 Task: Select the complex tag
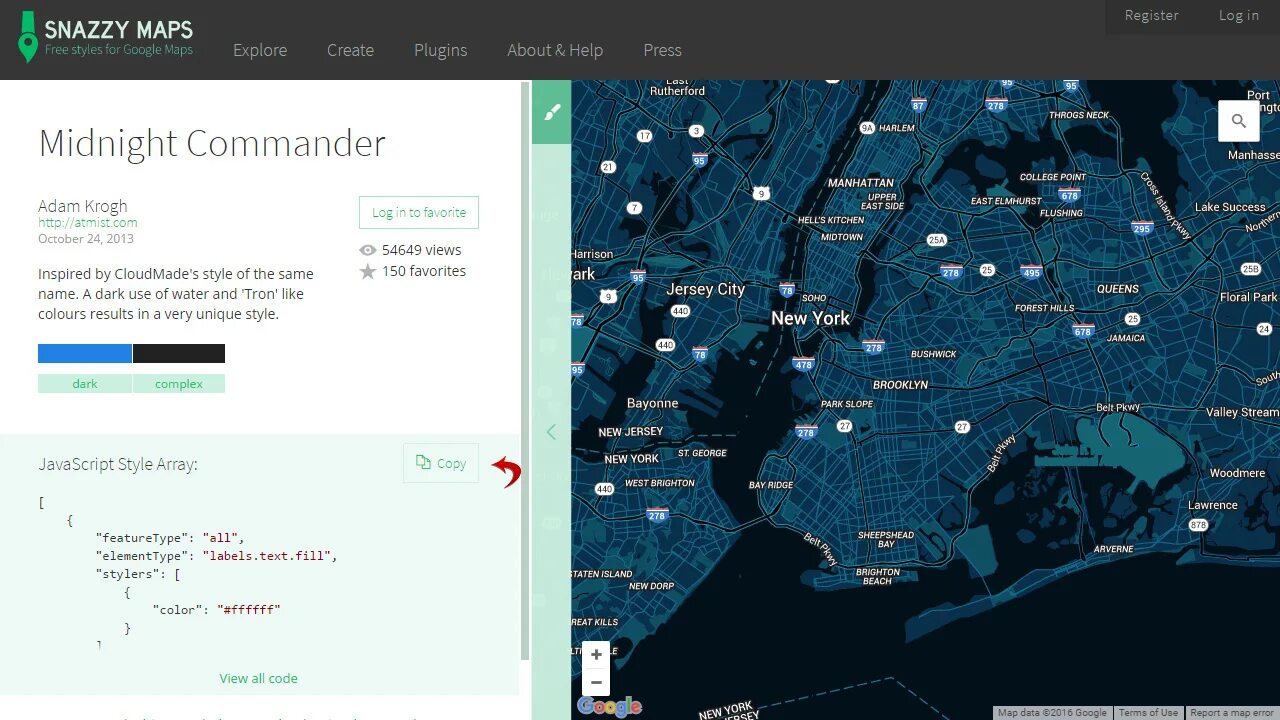[x=179, y=384]
